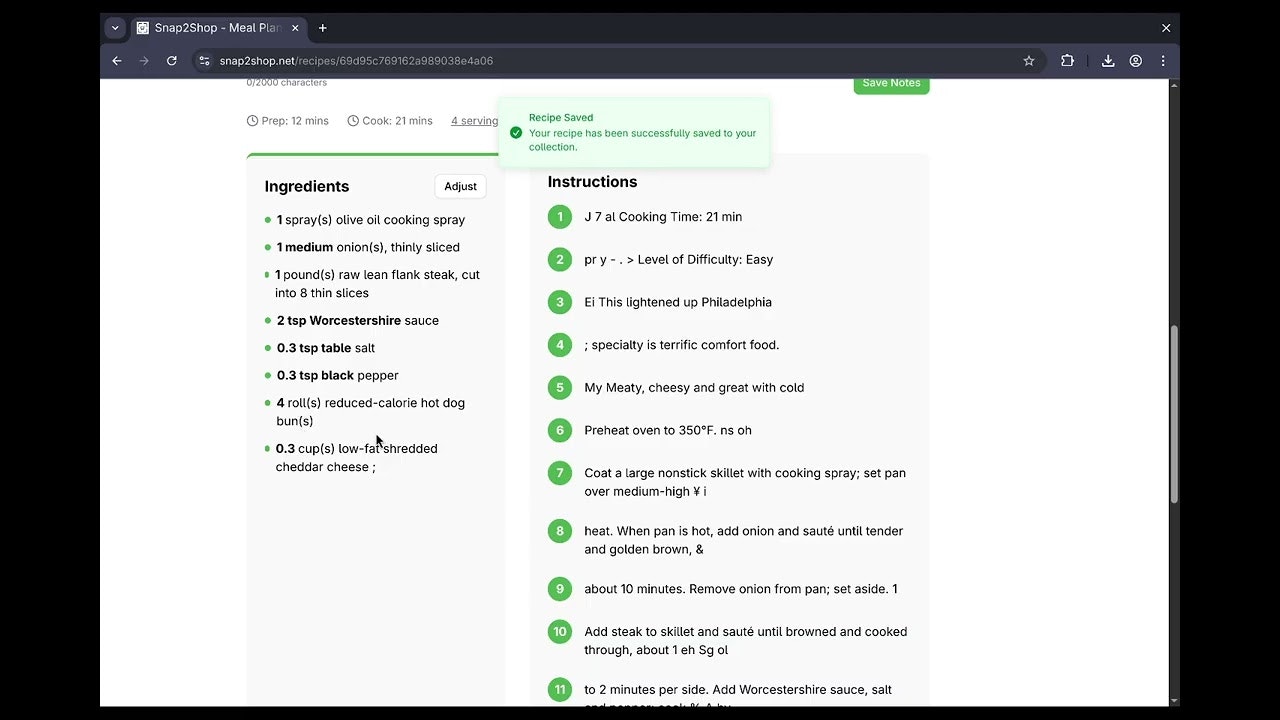
Task: Click the Recipe Saved checkmark icon
Action: click(516, 132)
